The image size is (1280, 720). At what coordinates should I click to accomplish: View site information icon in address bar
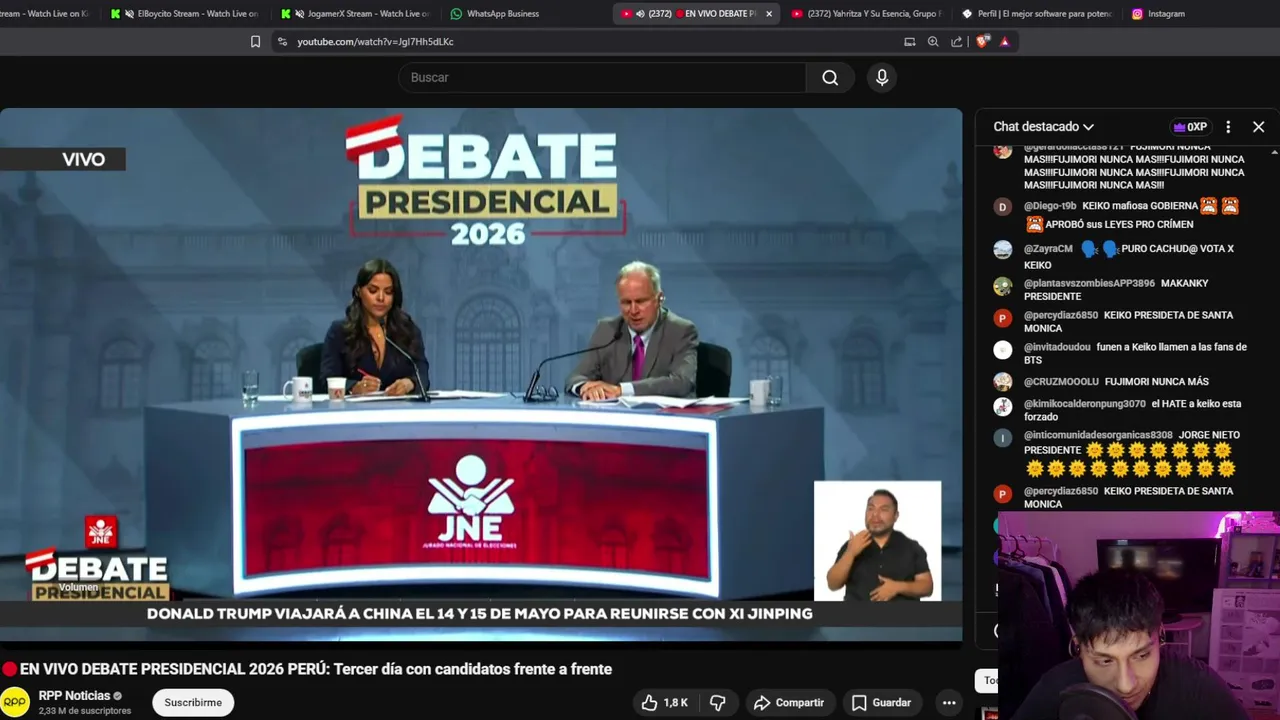282,42
